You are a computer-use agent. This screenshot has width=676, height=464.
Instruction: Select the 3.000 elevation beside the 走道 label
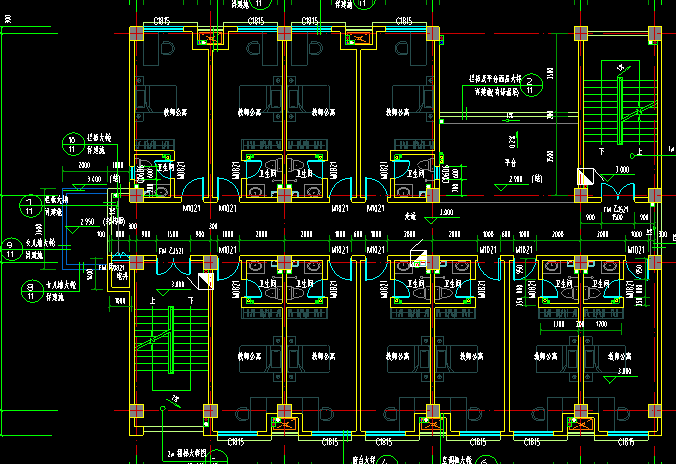click(446, 213)
